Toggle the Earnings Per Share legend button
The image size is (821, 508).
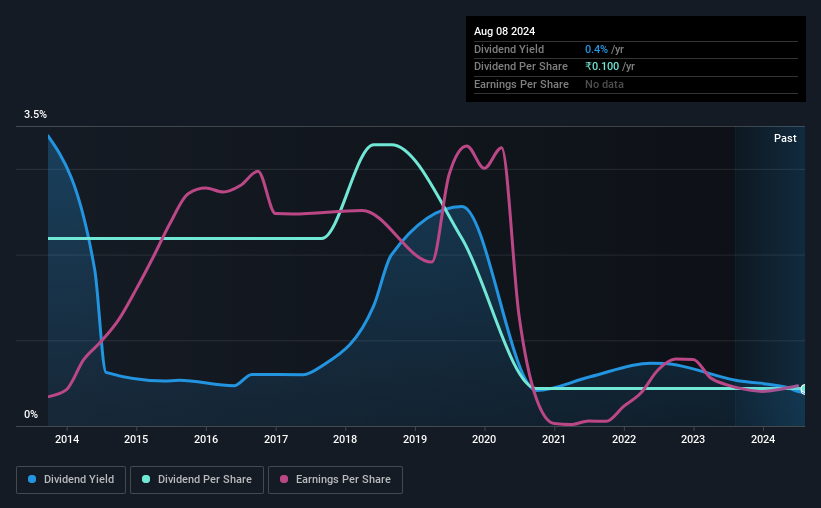(335, 480)
